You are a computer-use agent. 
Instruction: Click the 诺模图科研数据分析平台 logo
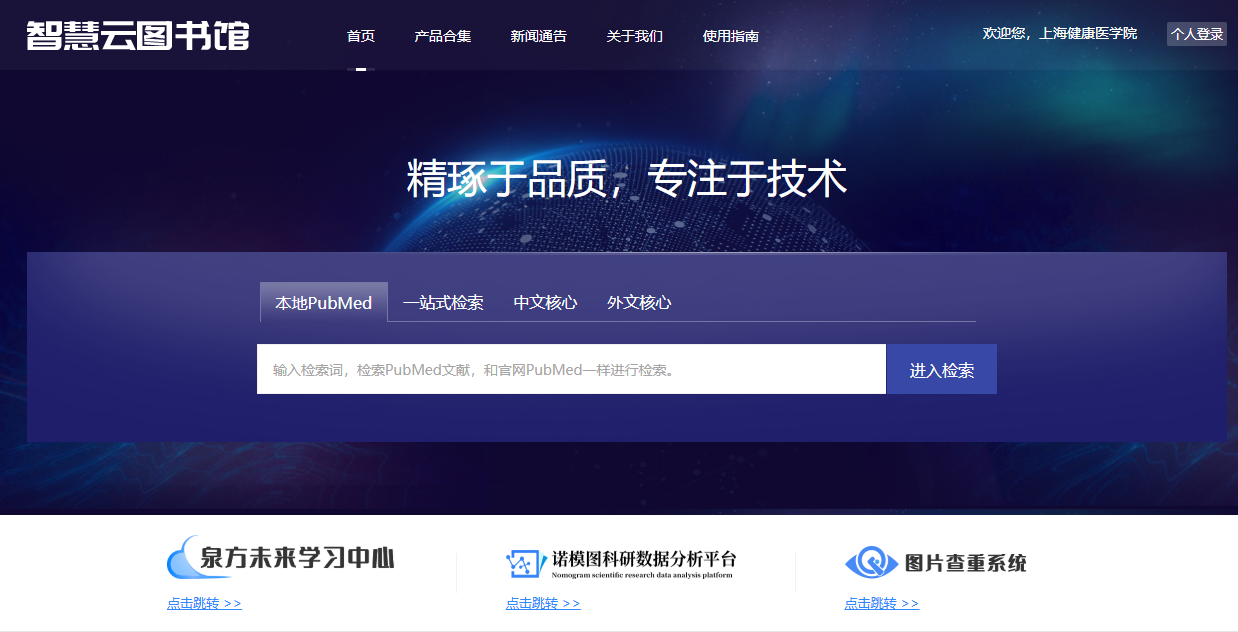[620, 563]
